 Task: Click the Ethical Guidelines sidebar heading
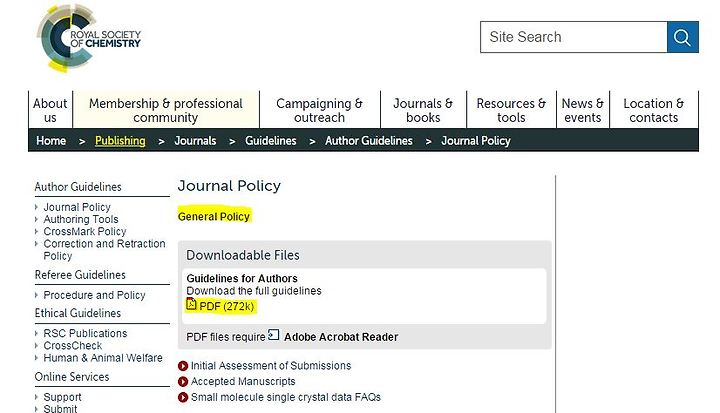[x=78, y=313]
